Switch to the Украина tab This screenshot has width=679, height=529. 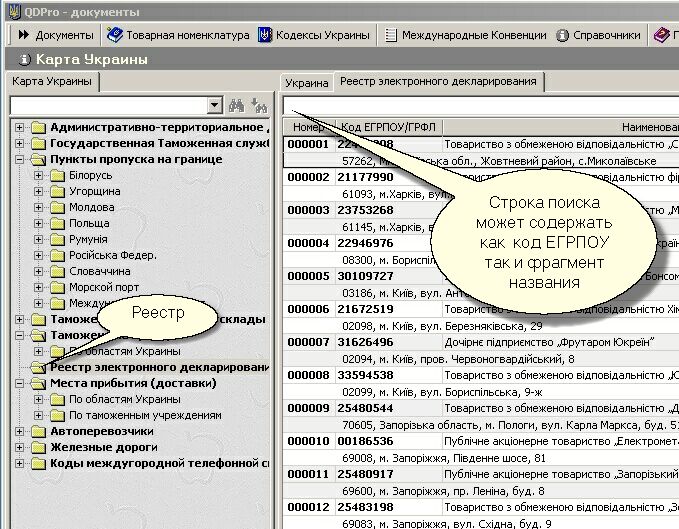307,83
